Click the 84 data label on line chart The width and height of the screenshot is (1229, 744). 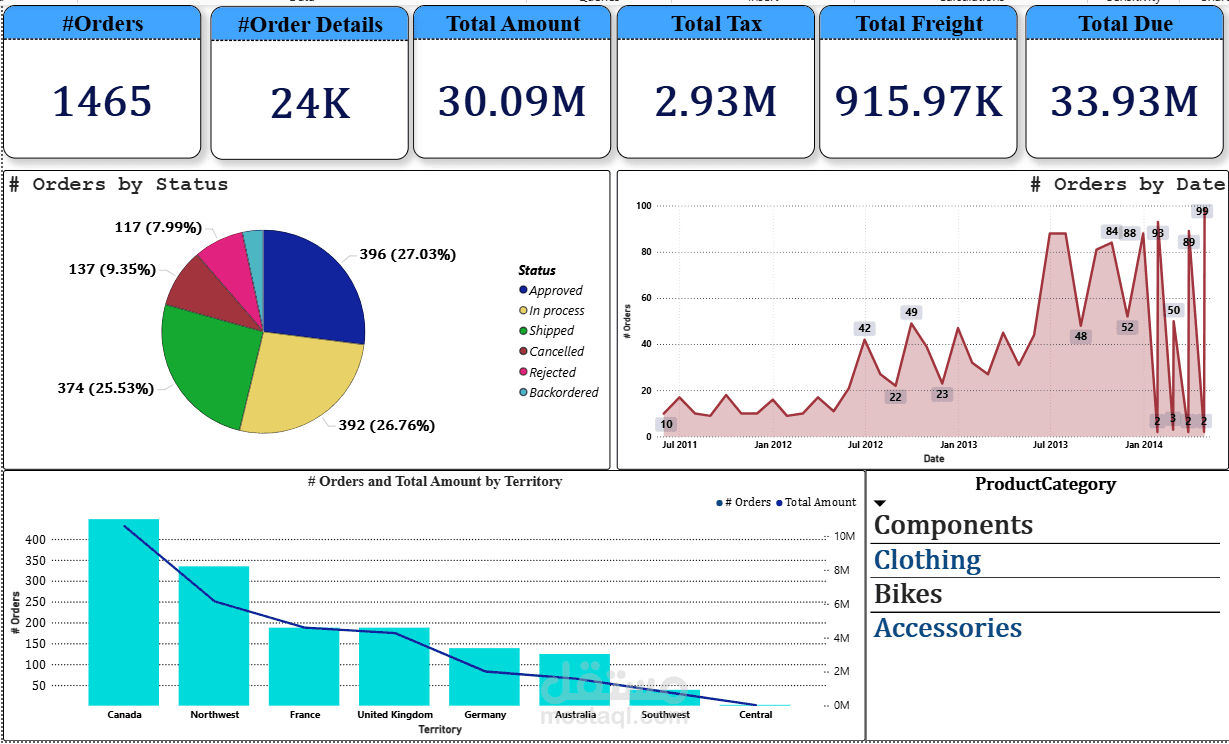tap(1111, 231)
